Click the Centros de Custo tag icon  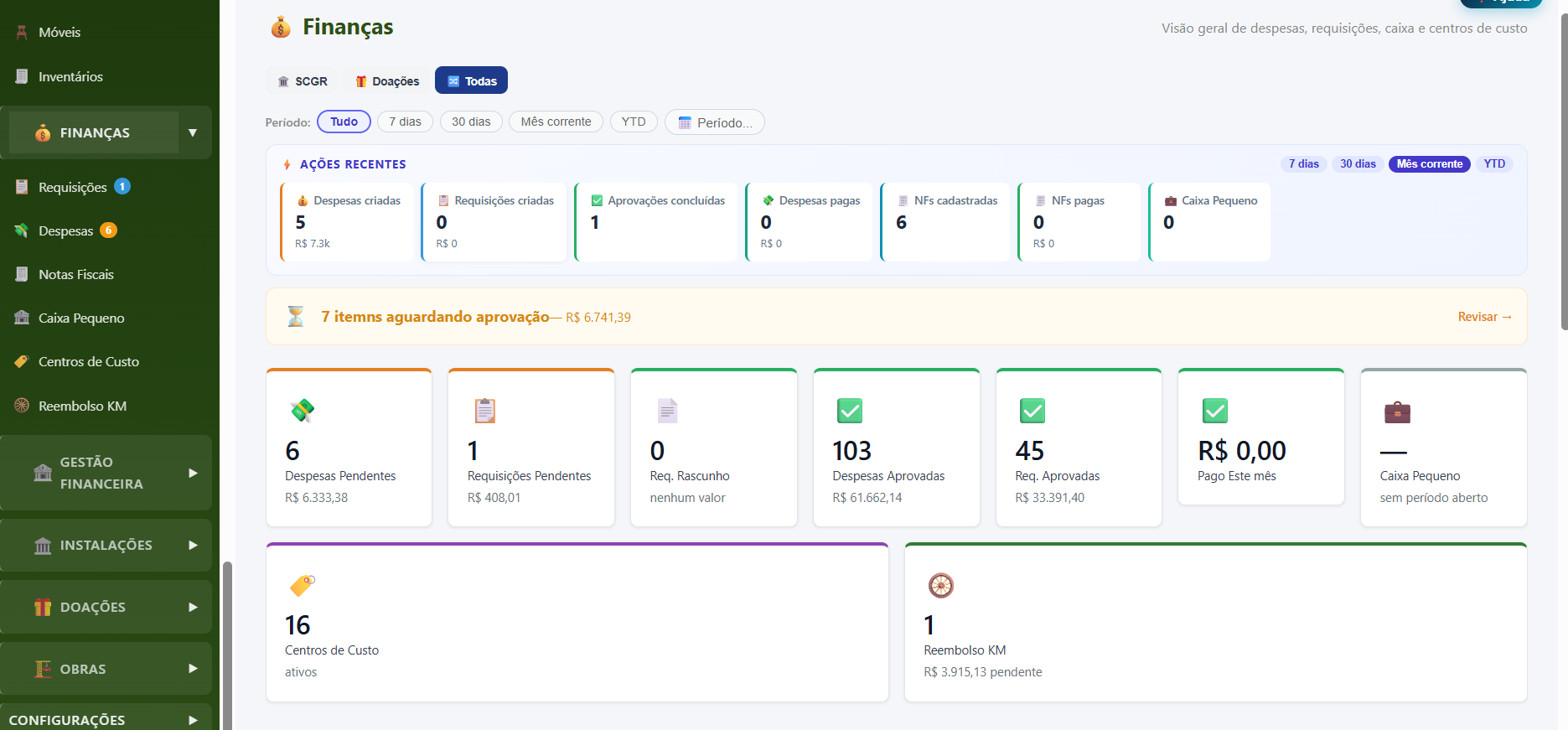tap(22, 361)
